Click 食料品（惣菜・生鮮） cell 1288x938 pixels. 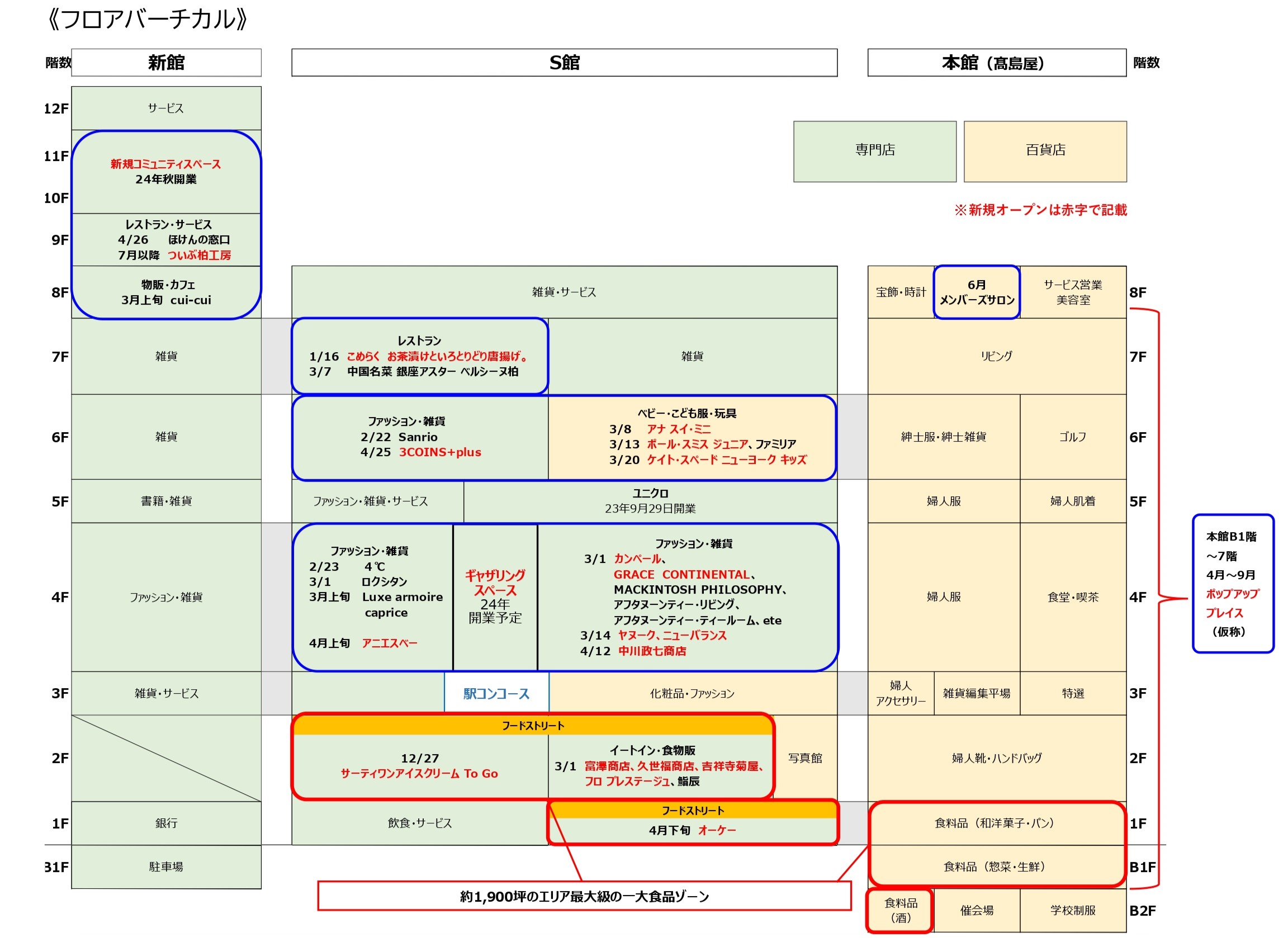[998, 867]
